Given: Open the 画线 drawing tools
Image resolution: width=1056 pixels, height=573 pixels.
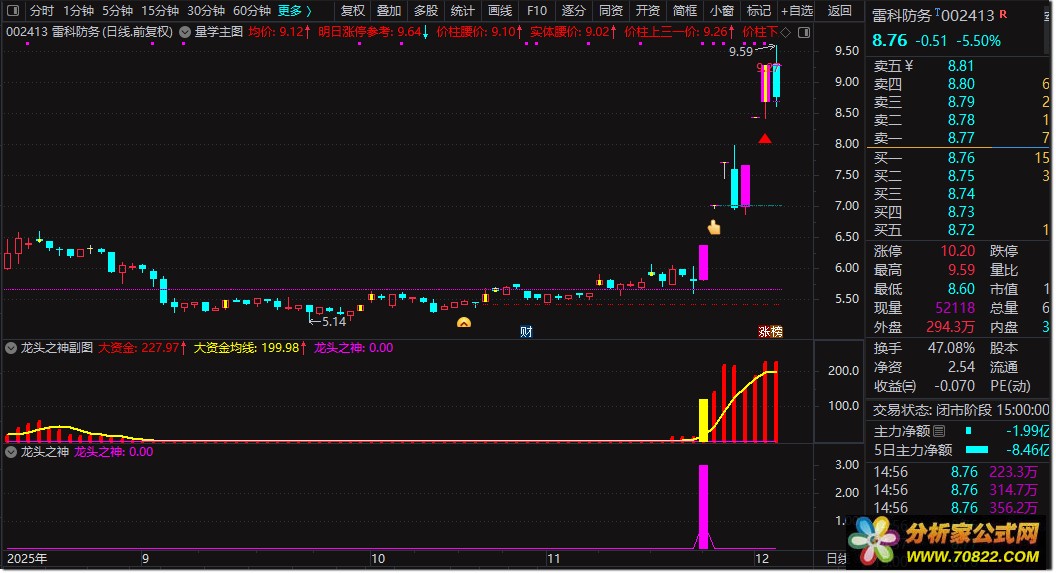Looking at the screenshot, I should [500, 10].
